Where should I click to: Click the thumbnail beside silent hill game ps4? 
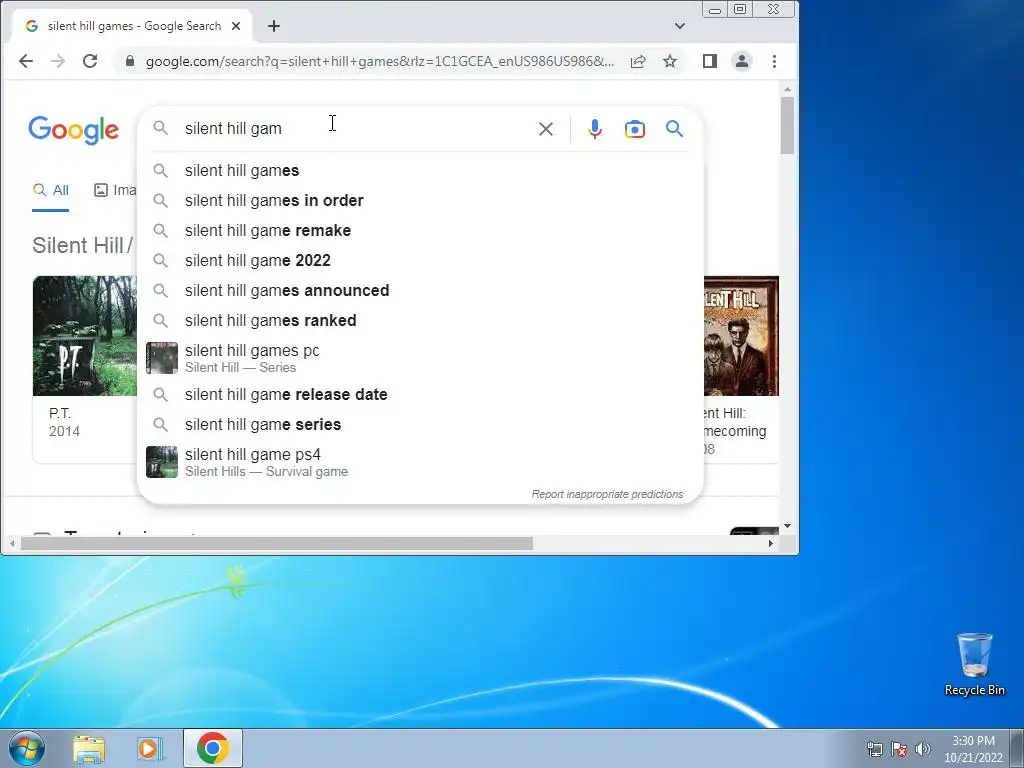pos(162,462)
